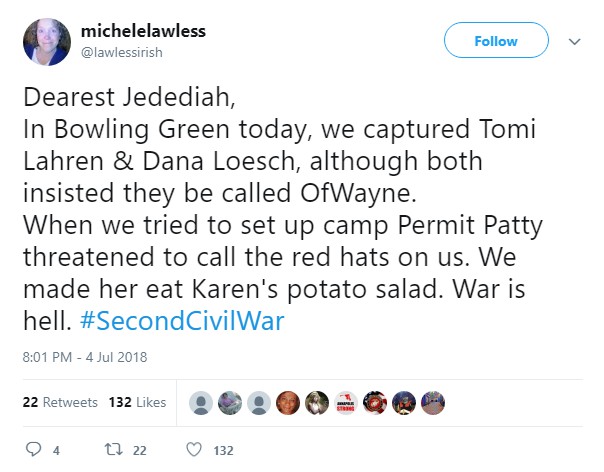Open michelelawless profile picture
The image size is (604, 472).
click(x=46, y=42)
